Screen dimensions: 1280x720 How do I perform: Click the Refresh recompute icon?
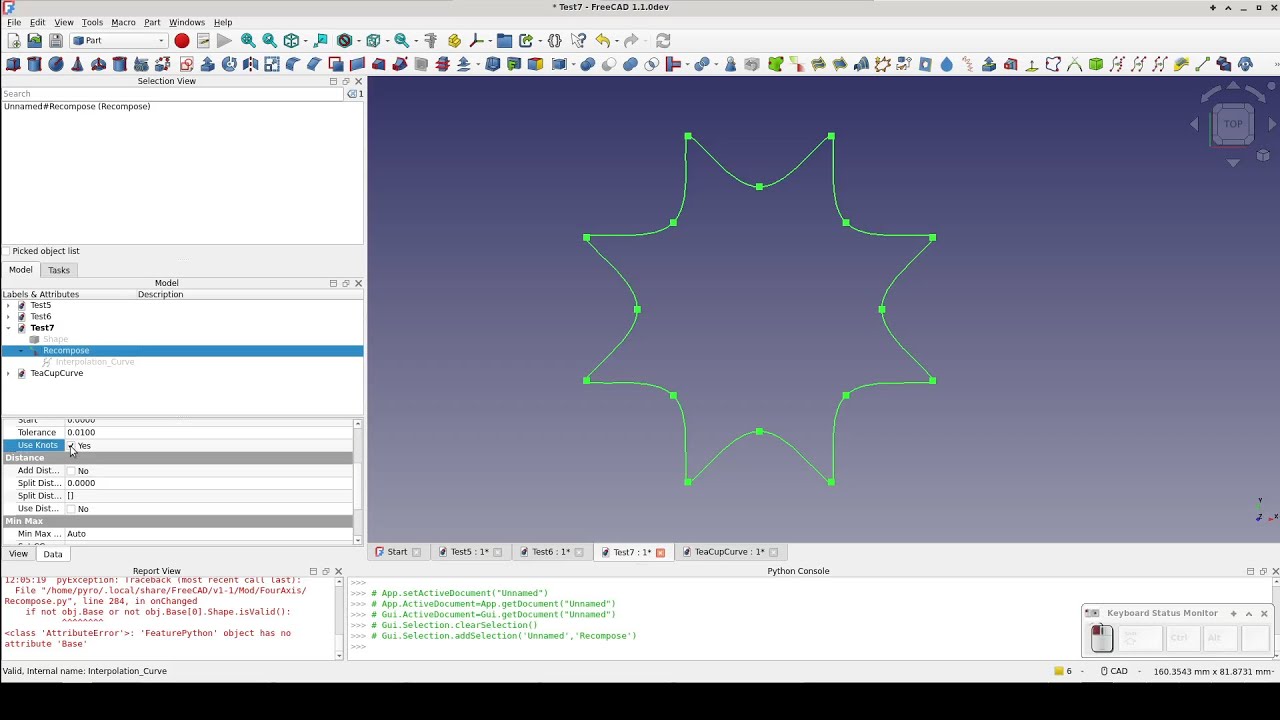click(663, 41)
